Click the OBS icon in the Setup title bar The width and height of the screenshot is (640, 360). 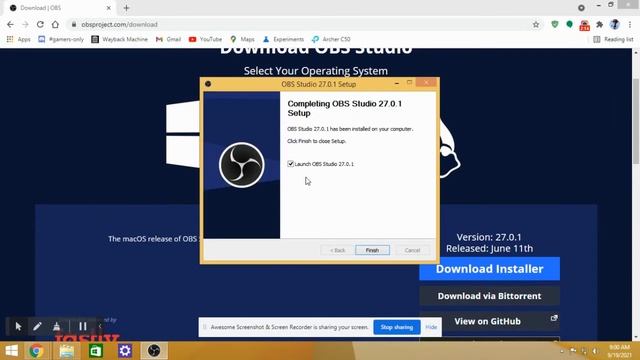click(208, 84)
